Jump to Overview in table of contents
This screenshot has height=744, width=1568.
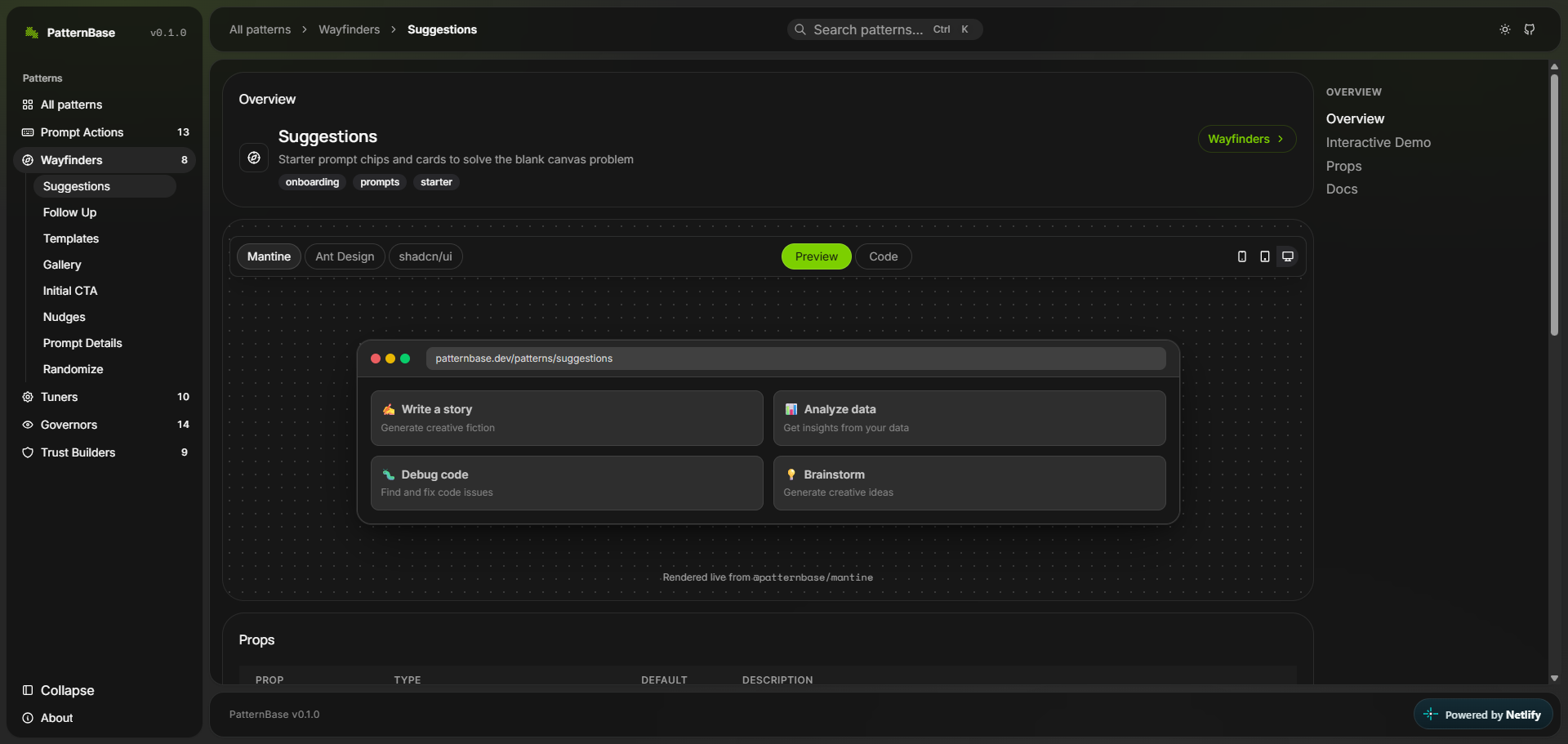(1355, 118)
